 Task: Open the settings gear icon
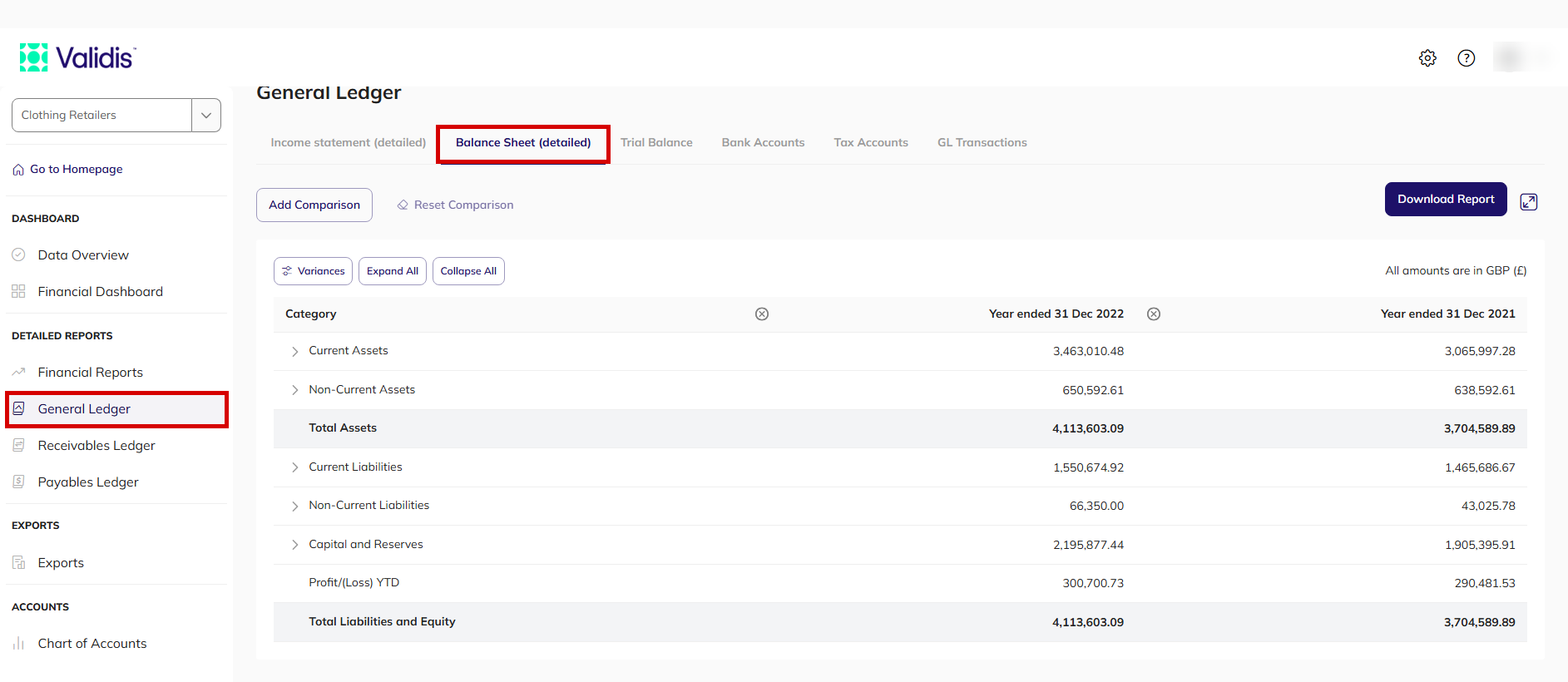[1427, 58]
